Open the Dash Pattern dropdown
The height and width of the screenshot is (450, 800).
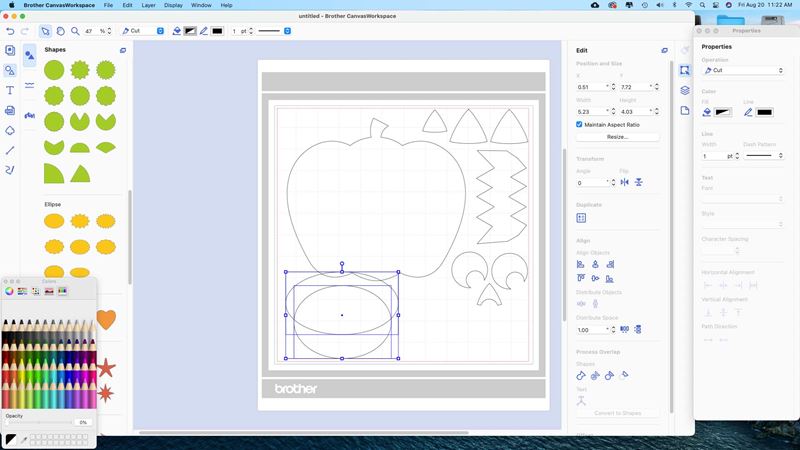764,156
